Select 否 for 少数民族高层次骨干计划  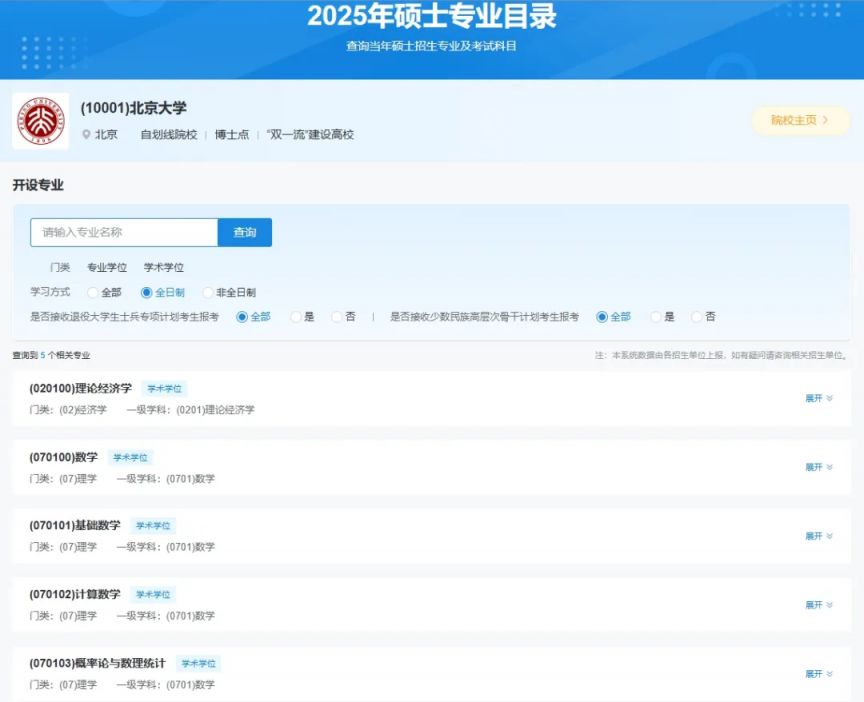tap(696, 317)
